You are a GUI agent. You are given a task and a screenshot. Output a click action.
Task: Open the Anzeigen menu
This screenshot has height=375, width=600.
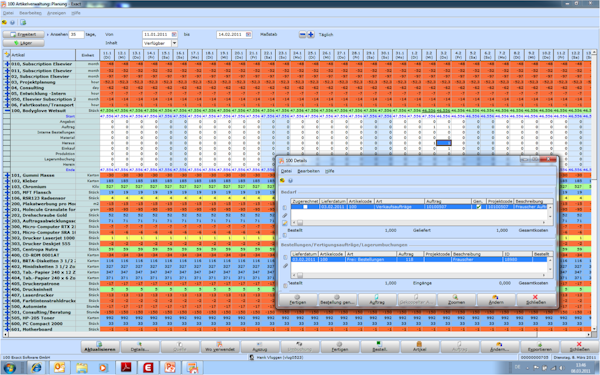pos(56,13)
